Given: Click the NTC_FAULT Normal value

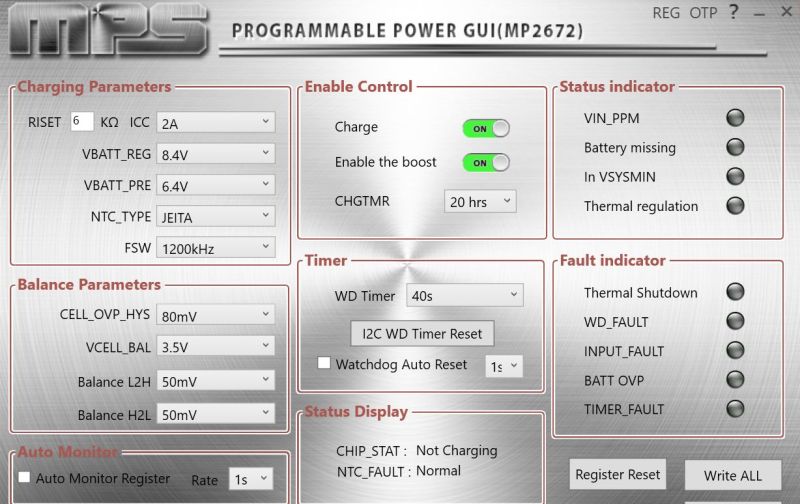Looking at the screenshot, I should click(x=438, y=470).
